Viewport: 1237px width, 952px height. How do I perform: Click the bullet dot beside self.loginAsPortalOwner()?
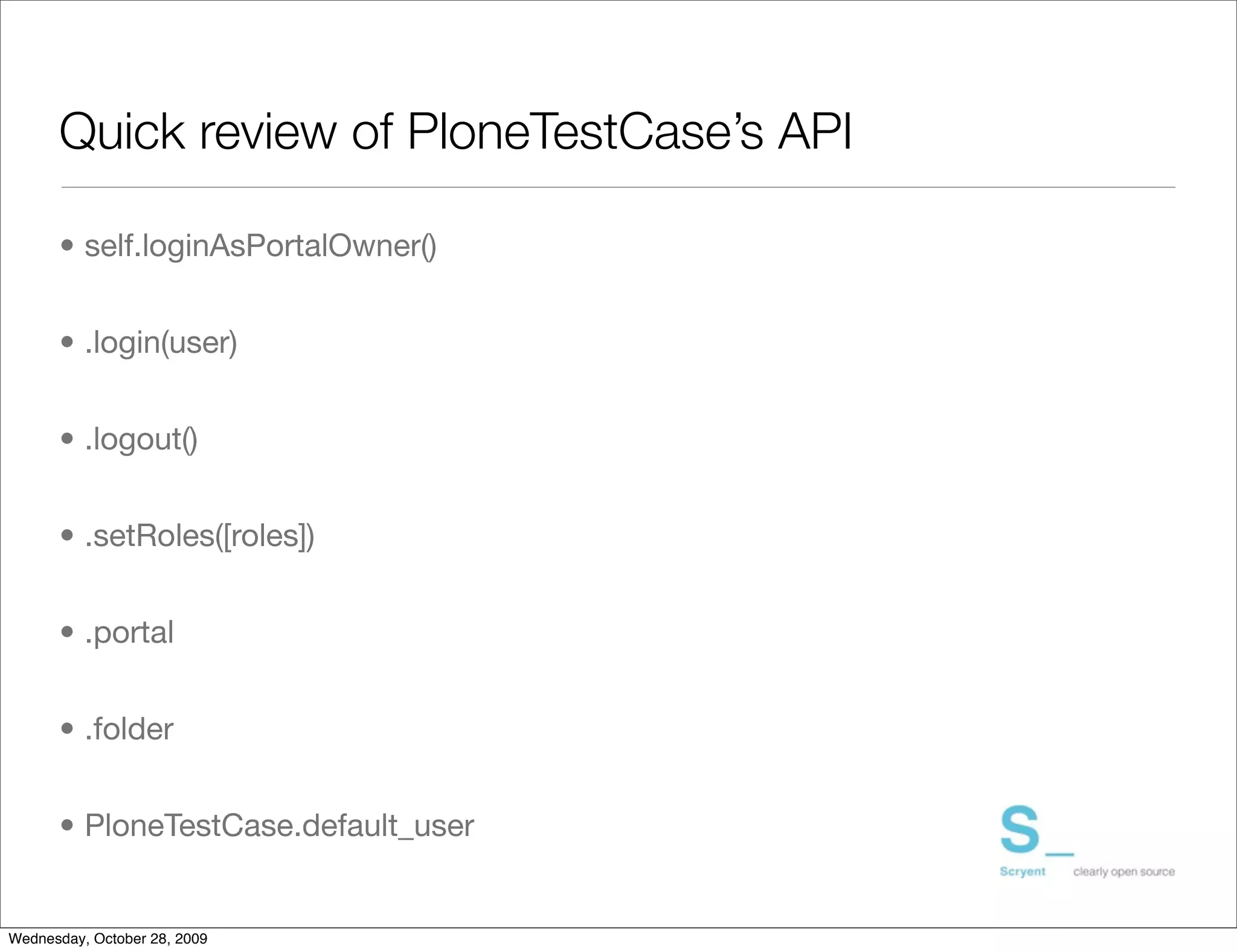point(68,246)
